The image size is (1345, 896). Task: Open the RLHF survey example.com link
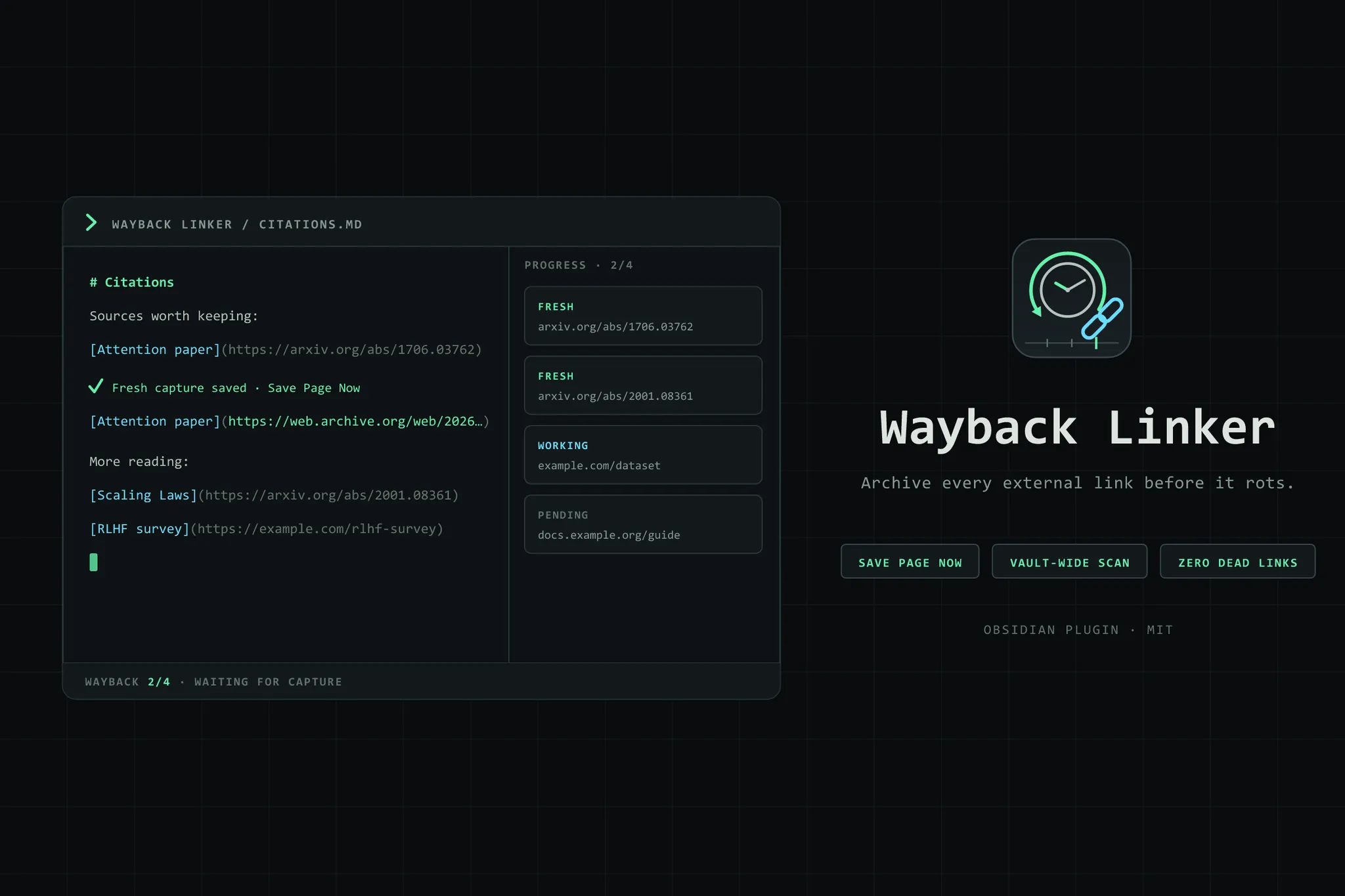pos(267,528)
